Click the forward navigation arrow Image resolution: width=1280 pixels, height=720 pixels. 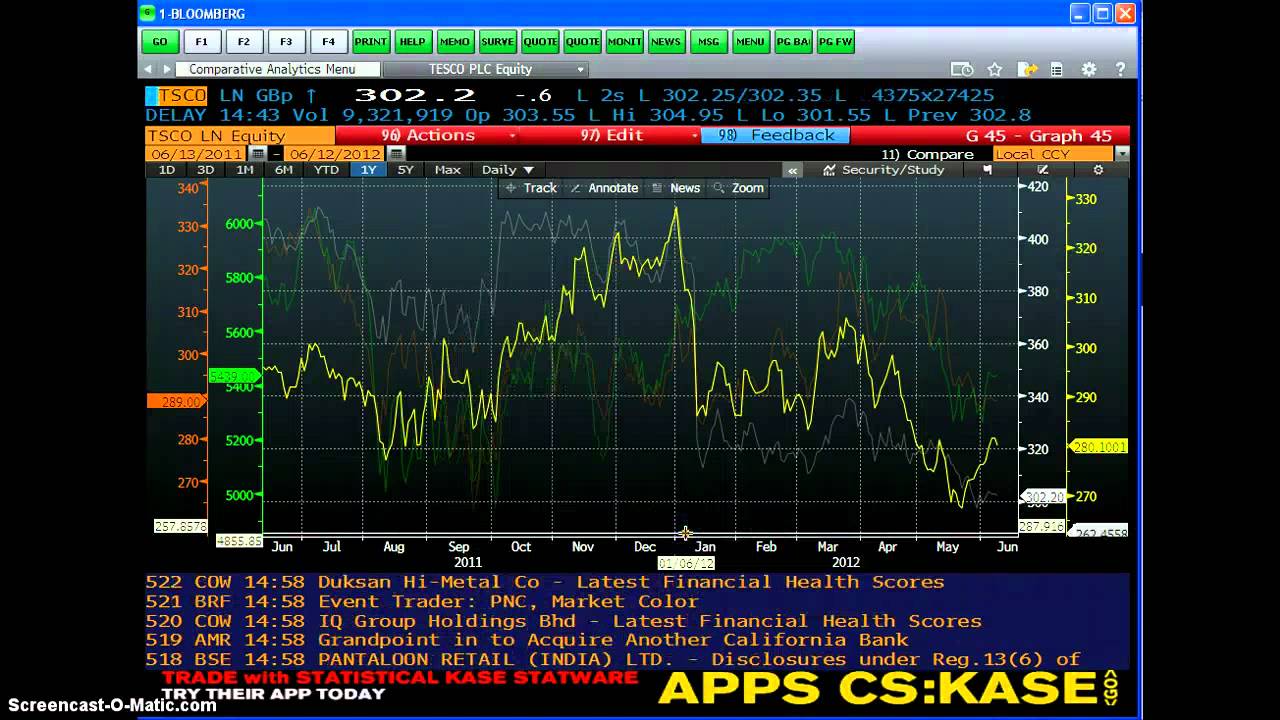click(x=165, y=69)
